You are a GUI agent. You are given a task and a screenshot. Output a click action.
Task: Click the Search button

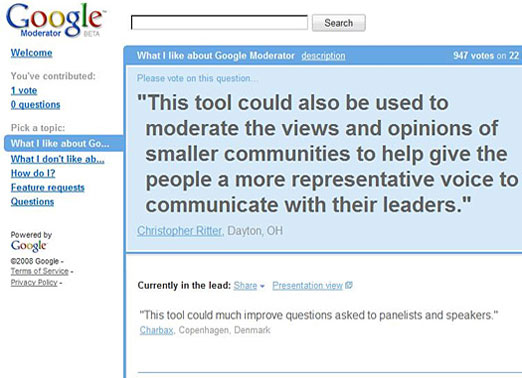(x=339, y=23)
